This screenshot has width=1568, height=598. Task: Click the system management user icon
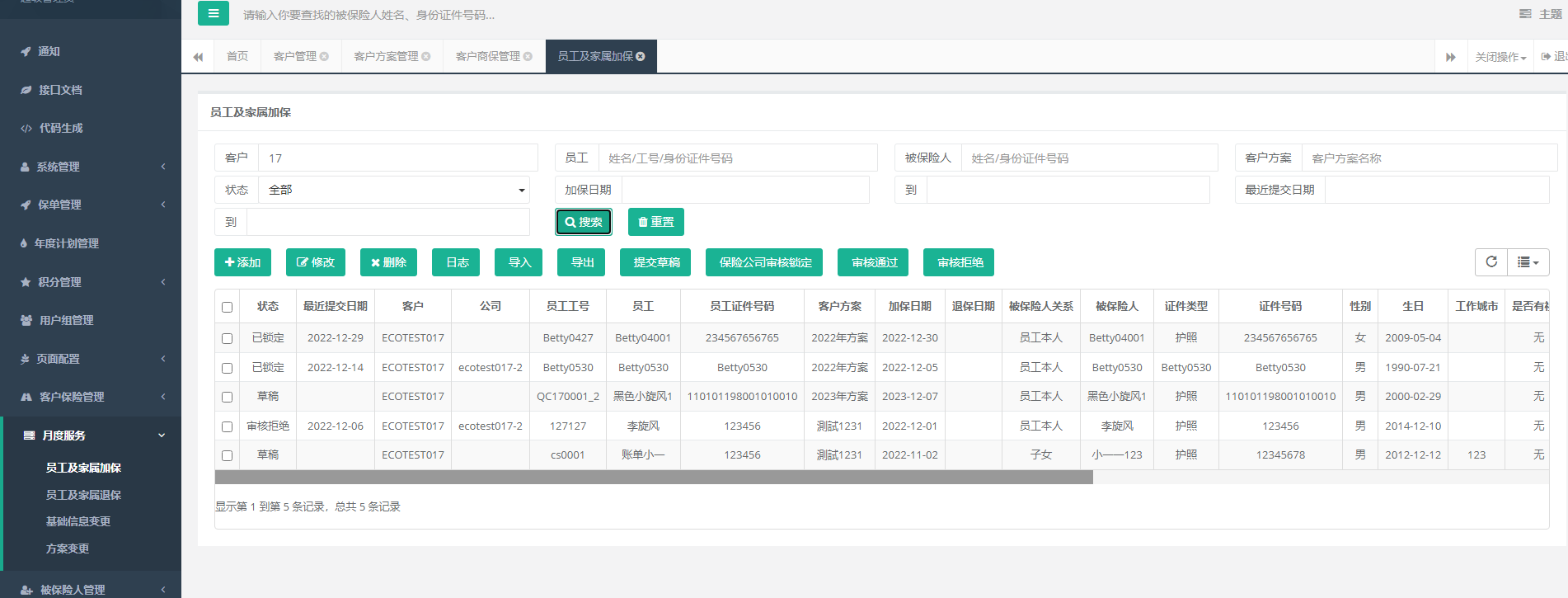pos(26,167)
